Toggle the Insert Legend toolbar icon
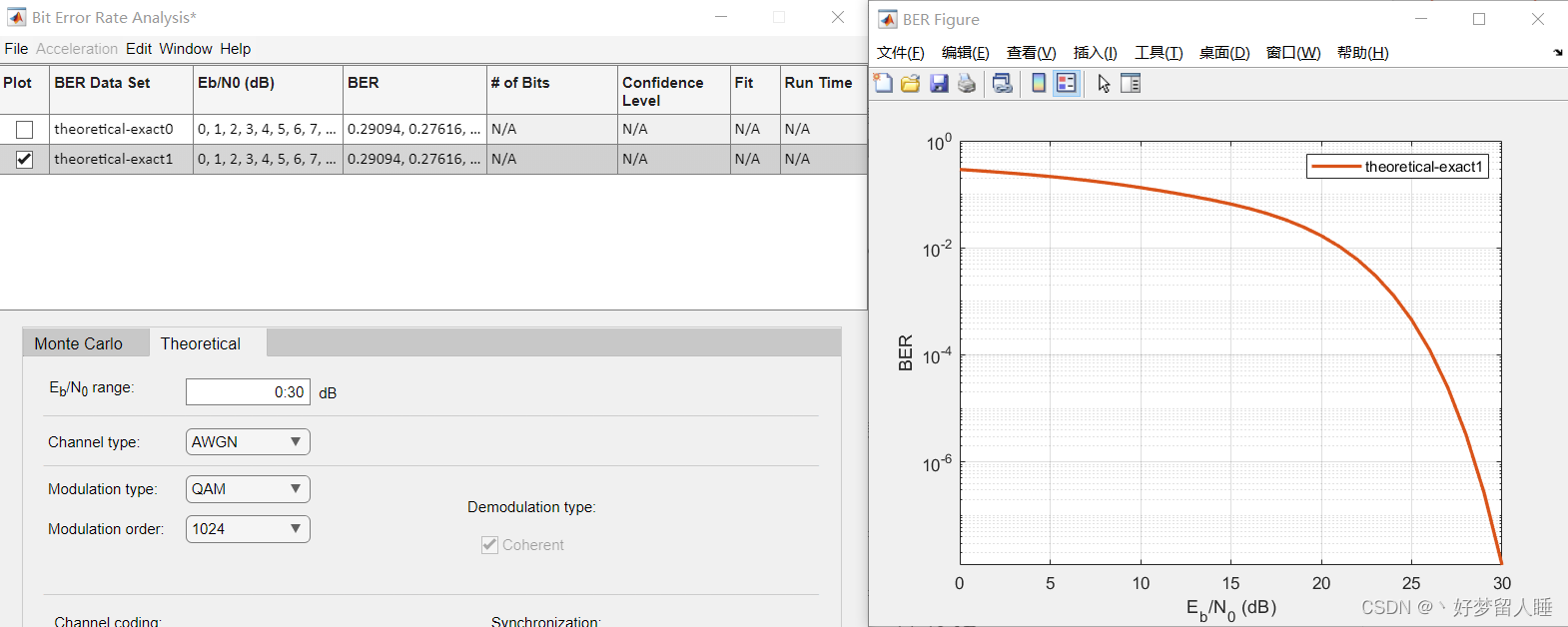This screenshot has width=1568, height=627. pos(1067,83)
